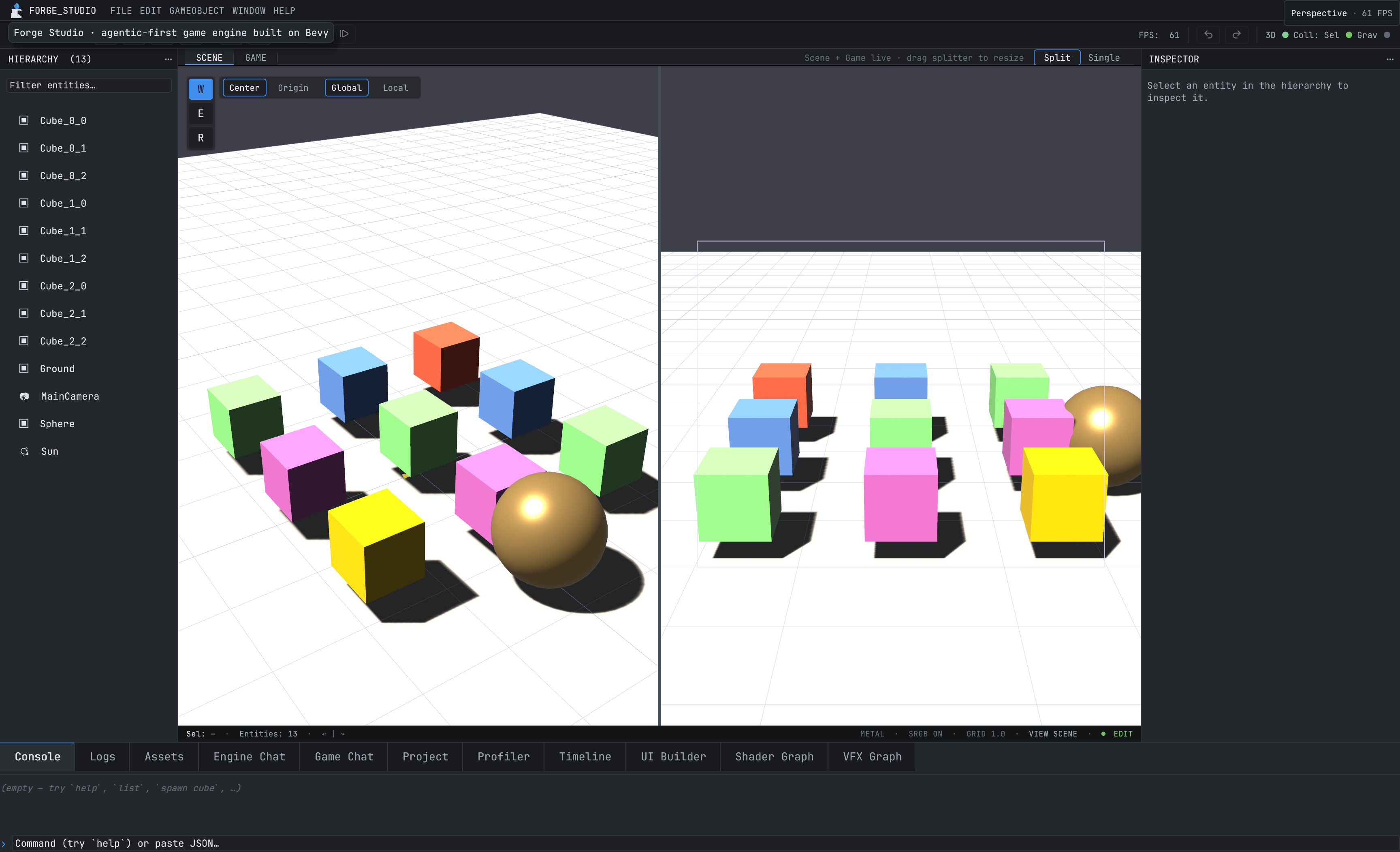Set transform space to Local
This screenshot has width=1400, height=852.
click(x=395, y=88)
